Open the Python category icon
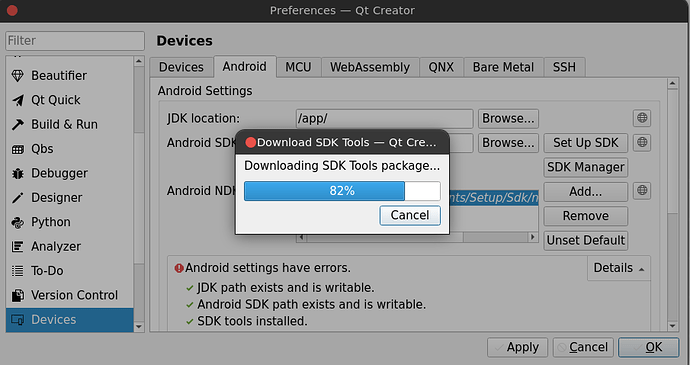690x365 pixels. pos(18,222)
